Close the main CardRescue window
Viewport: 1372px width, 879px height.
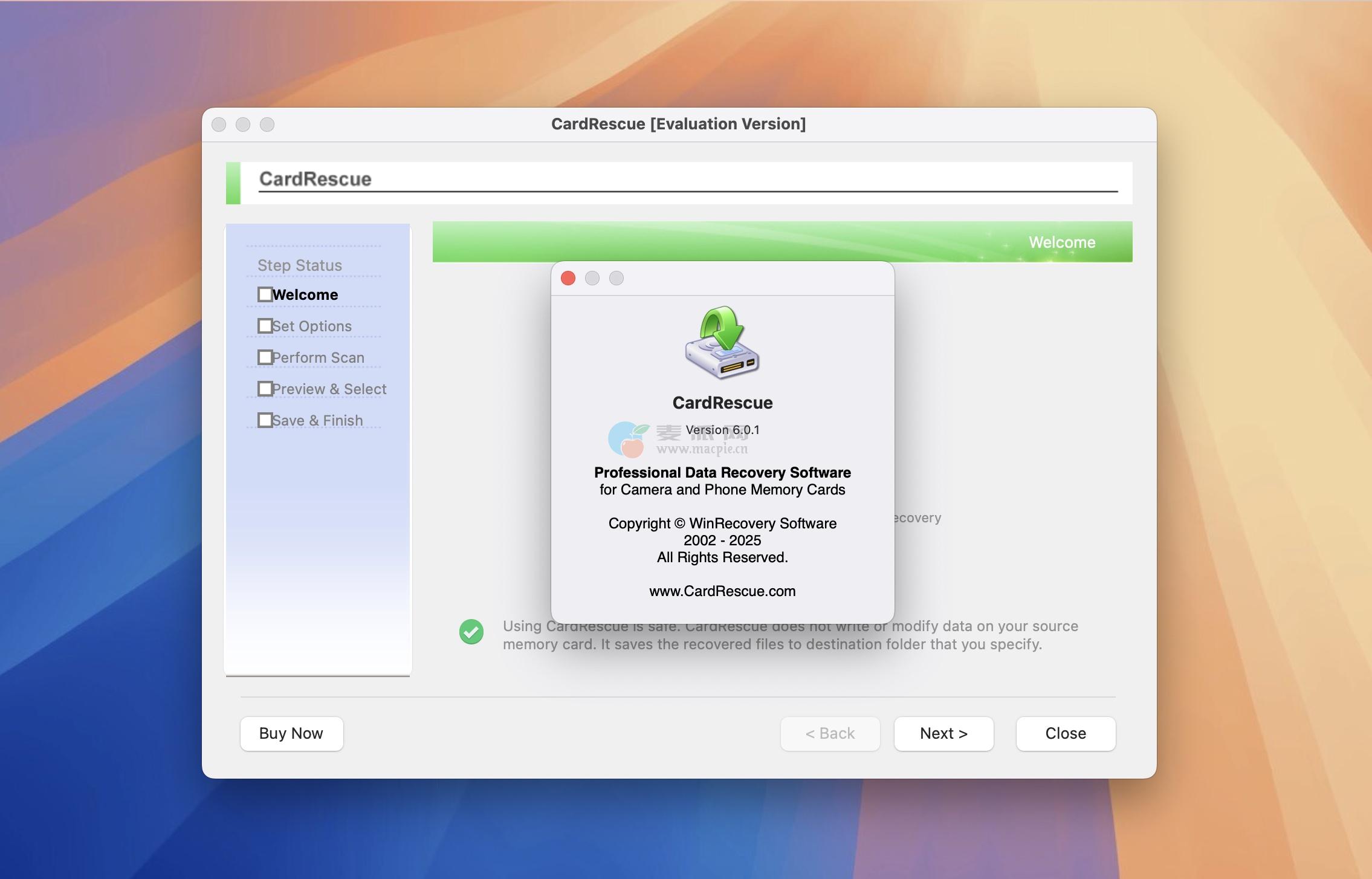click(x=219, y=125)
